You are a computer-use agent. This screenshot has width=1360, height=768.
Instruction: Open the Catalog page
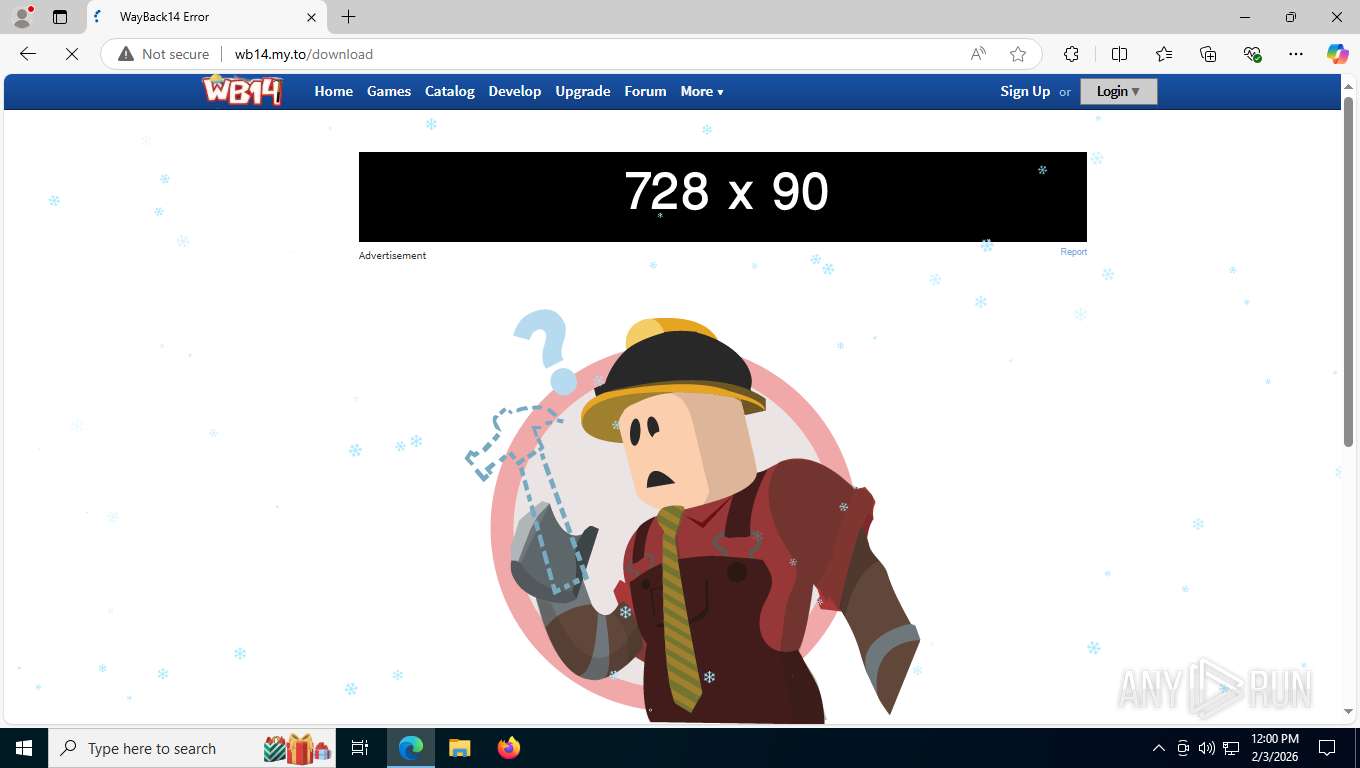coord(450,91)
